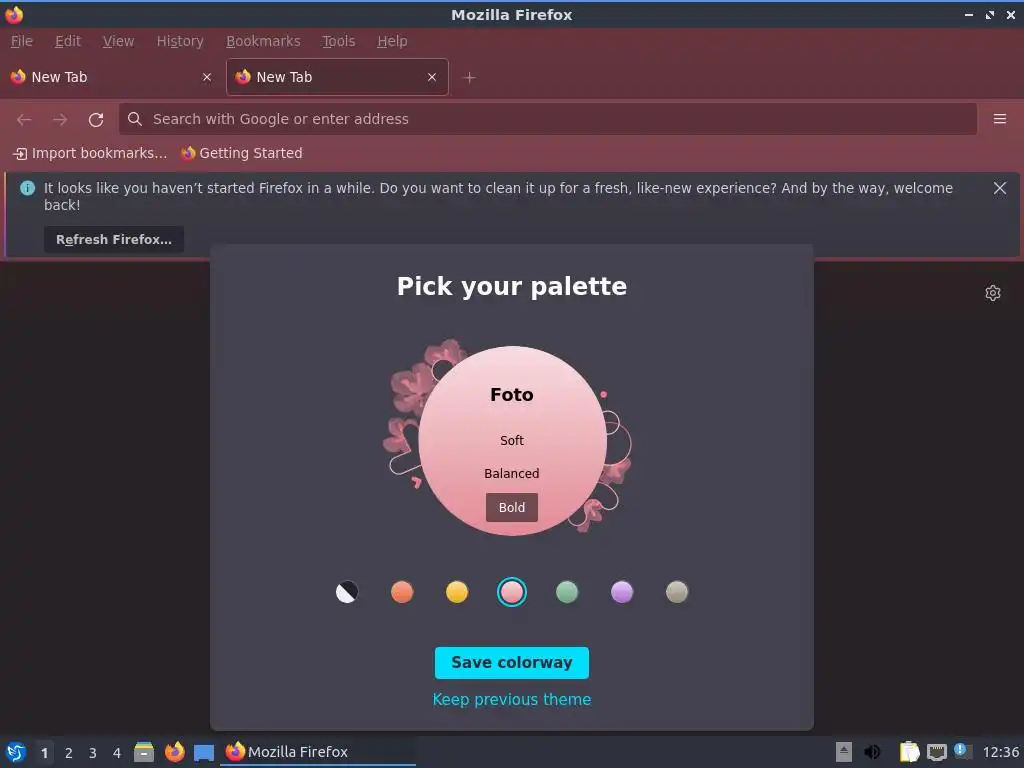Image resolution: width=1024 pixels, height=768 pixels.
Task: Click the show desktop taskbar icon
Action: coord(204,752)
